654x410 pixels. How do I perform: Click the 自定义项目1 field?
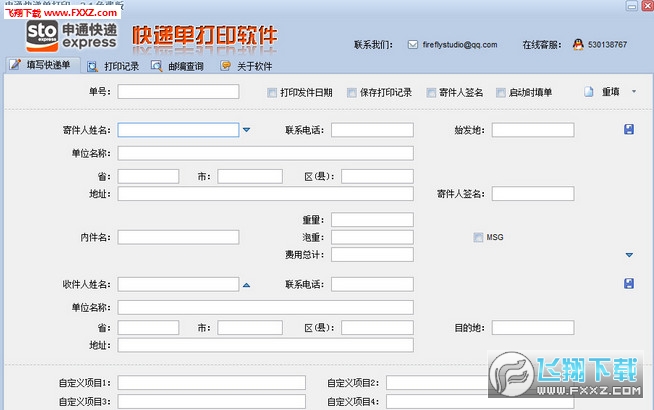[211, 383]
